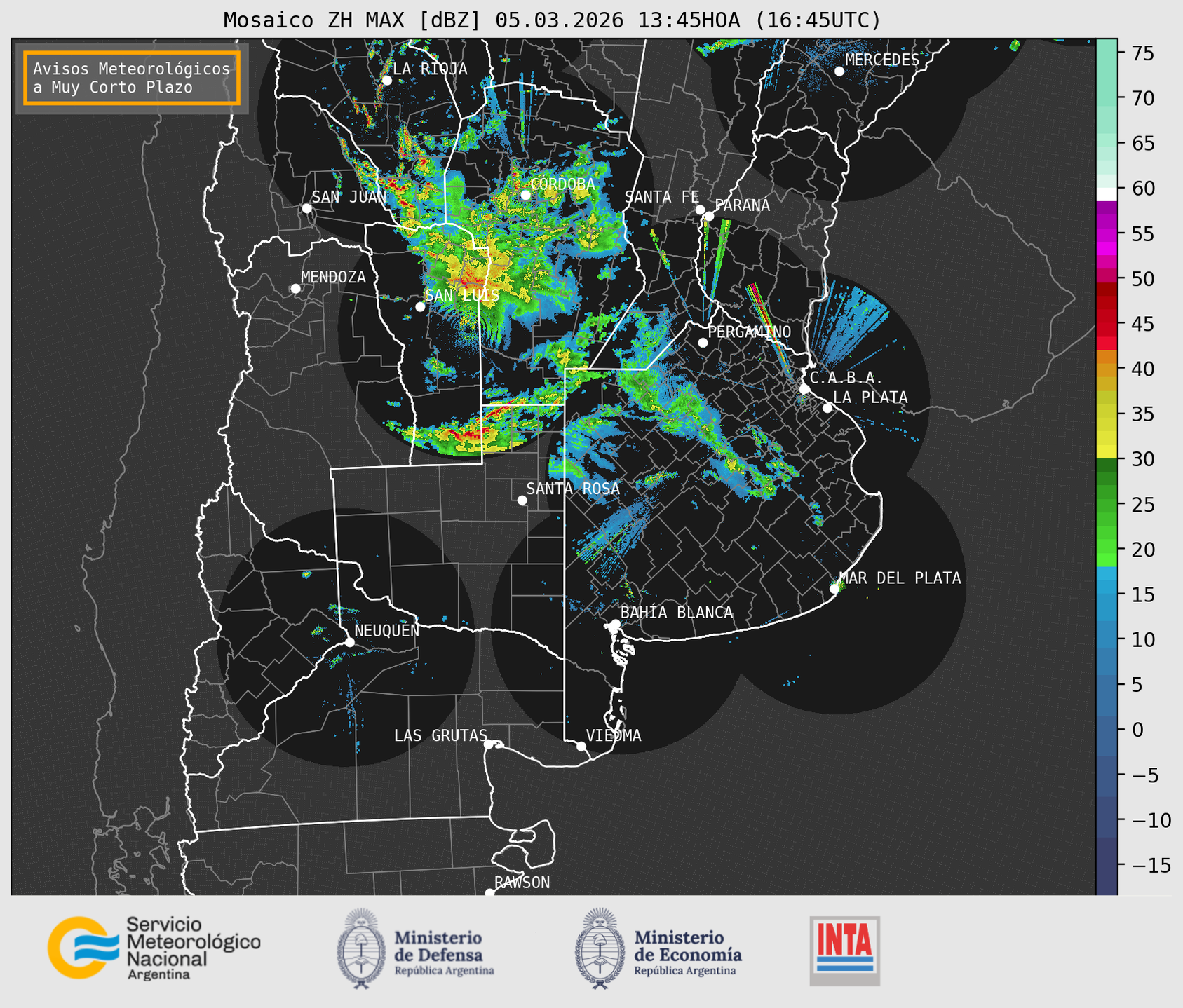Click the Servicio Meteorológico Nacional logo
The height and width of the screenshot is (1008, 1183).
tap(154, 948)
